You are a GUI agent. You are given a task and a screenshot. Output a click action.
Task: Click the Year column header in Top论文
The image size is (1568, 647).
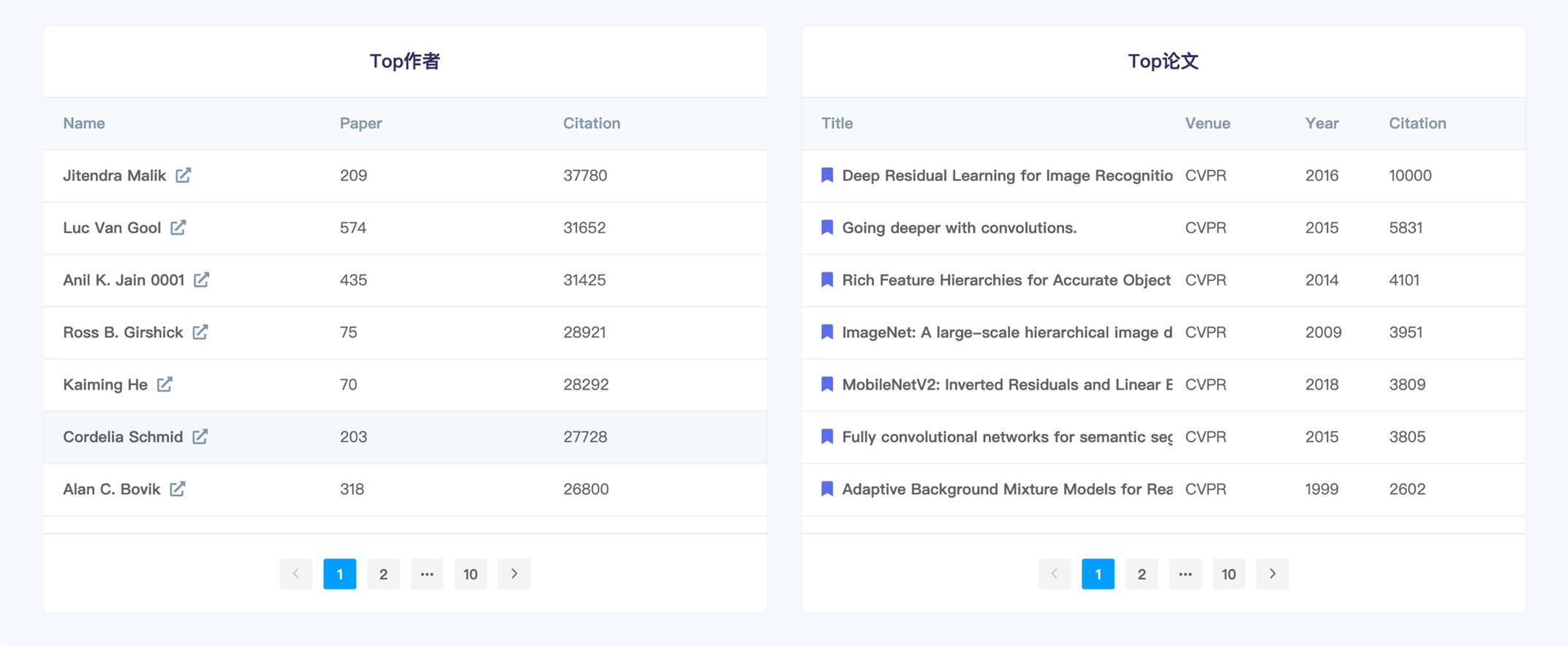[1322, 124]
